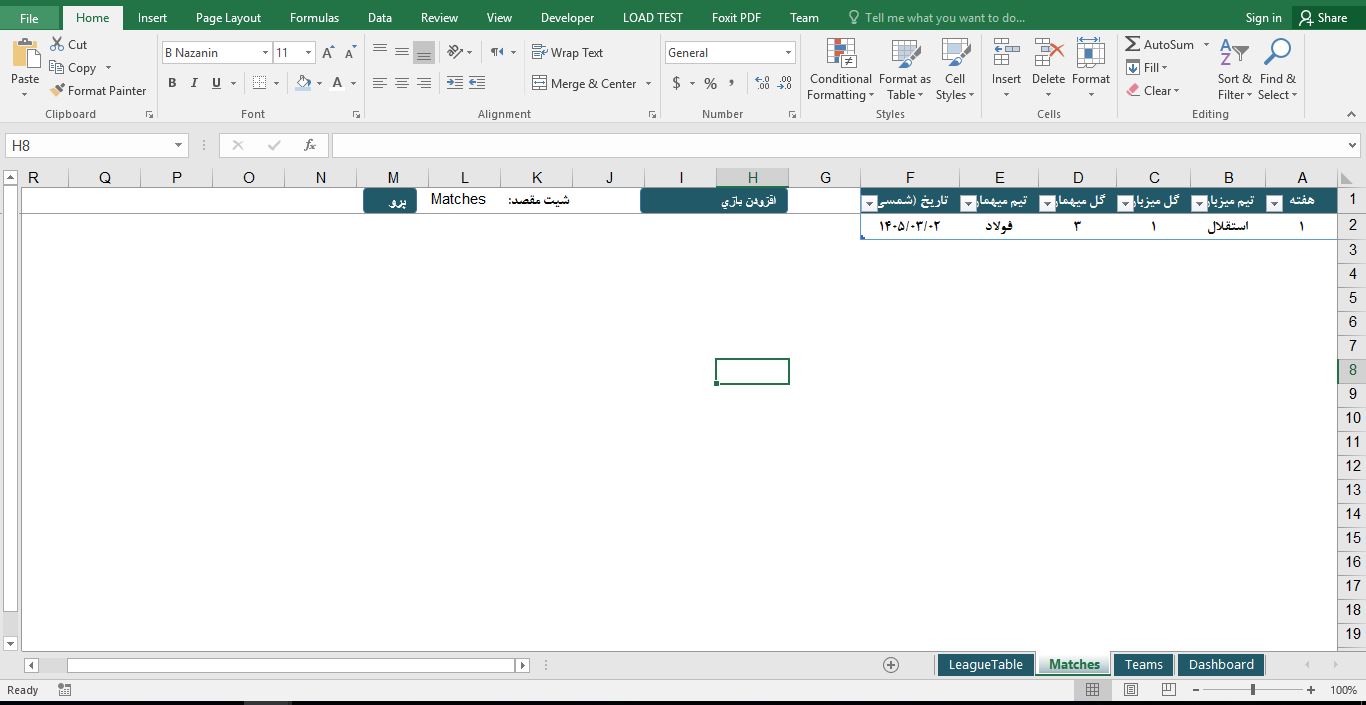Click the Align Right icon
The height and width of the screenshot is (705, 1366).
(424, 83)
